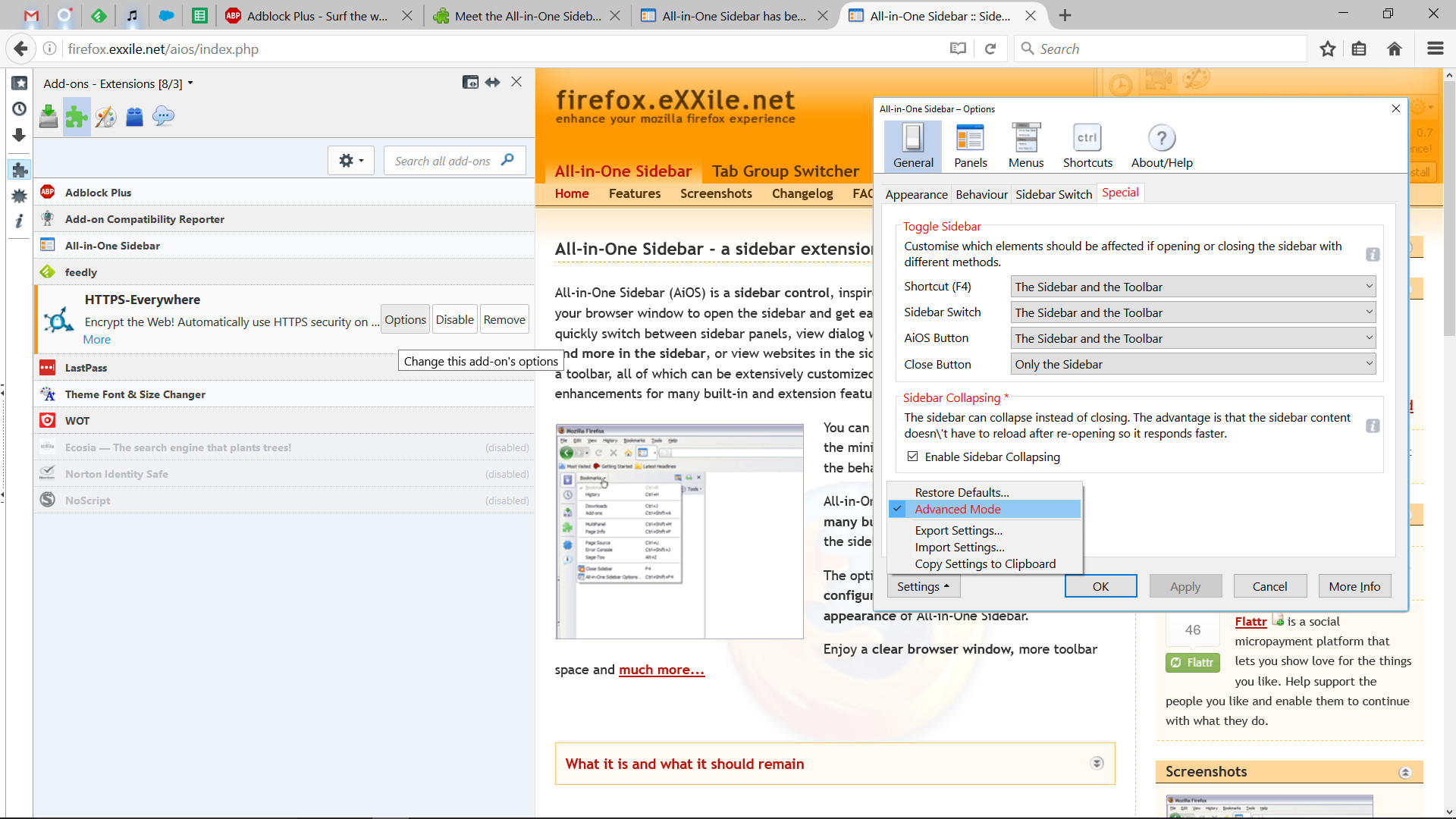
Task: Open the AiOS screenshot thumbnail on page
Action: tap(679, 532)
